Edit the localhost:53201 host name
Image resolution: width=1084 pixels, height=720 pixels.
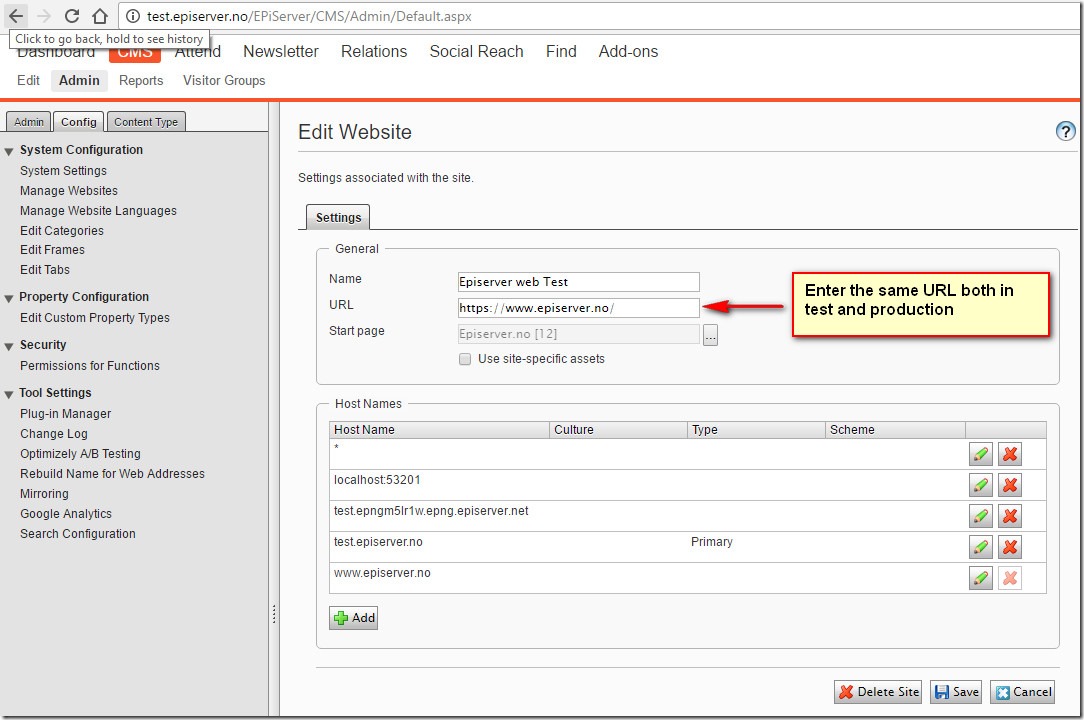[980, 485]
